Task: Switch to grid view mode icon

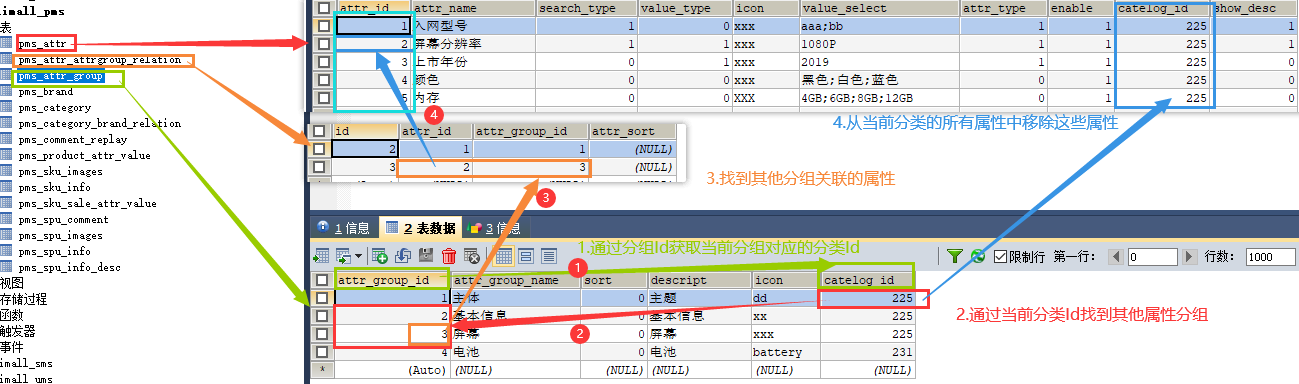Action: pos(503,256)
